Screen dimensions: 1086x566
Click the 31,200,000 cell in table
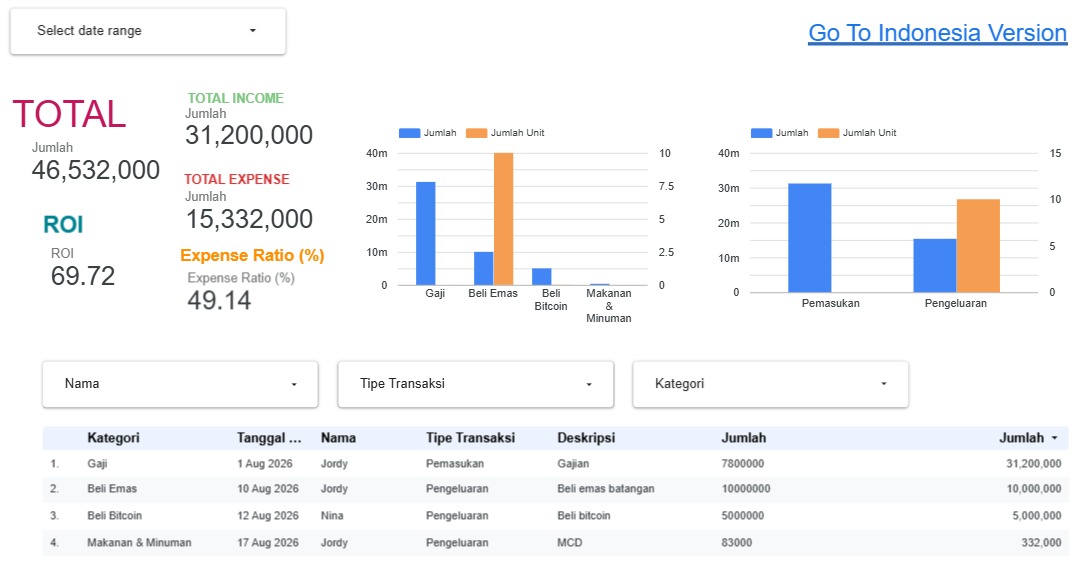[1034, 463]
